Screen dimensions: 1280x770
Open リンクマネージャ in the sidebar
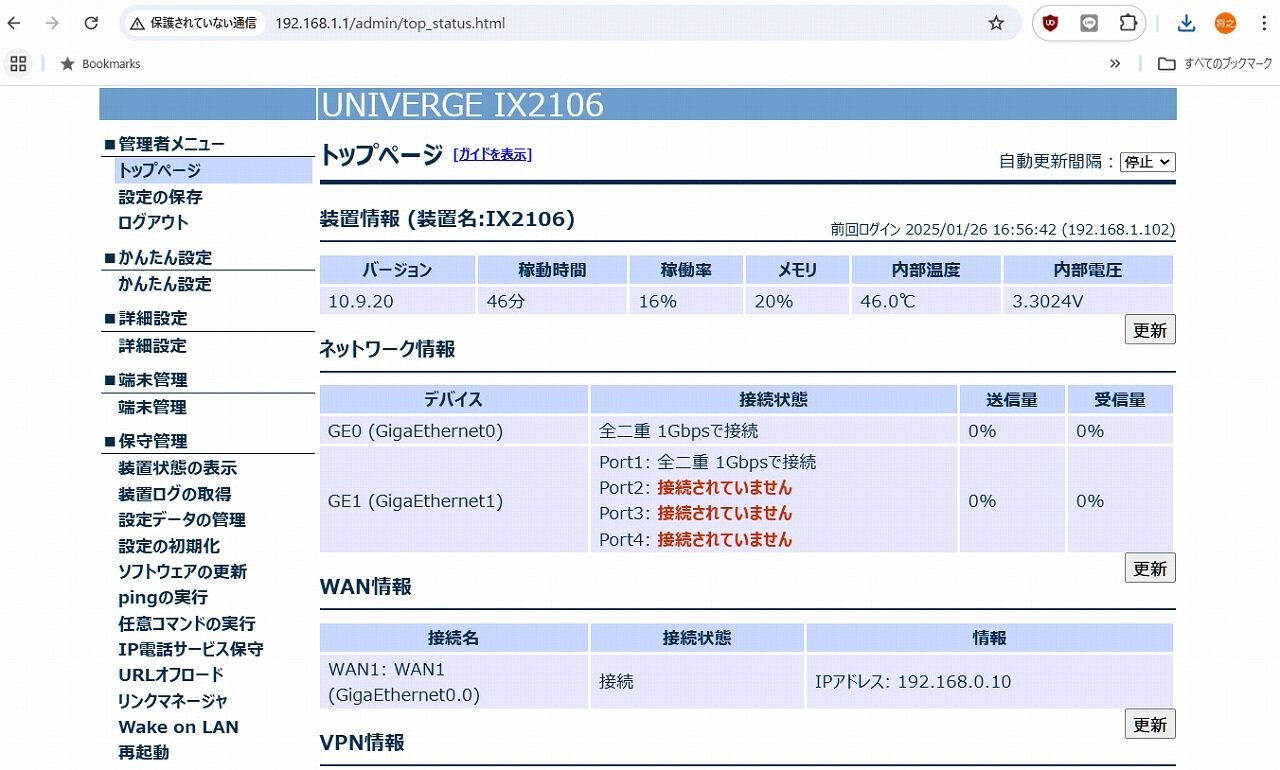click(x=173, y=701)
